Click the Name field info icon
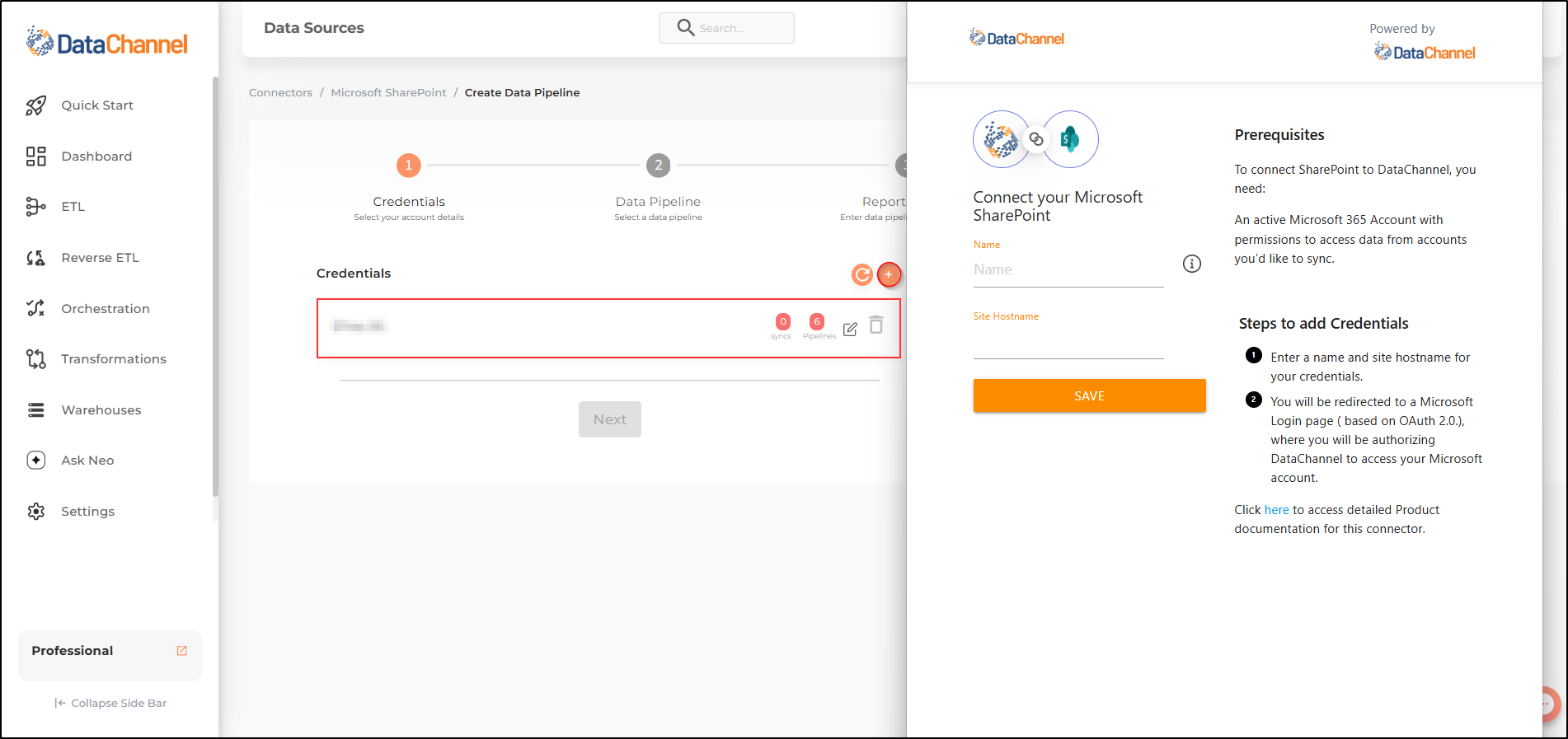Screen dimensions: 1568x739 pos(1192,264)
